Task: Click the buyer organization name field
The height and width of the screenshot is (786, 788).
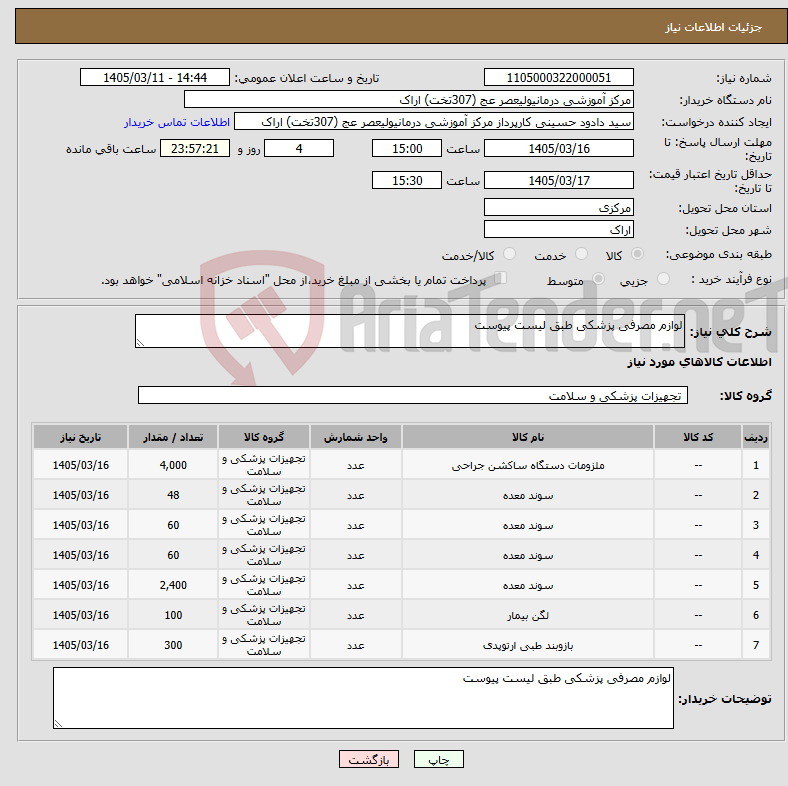Action: 409,100
